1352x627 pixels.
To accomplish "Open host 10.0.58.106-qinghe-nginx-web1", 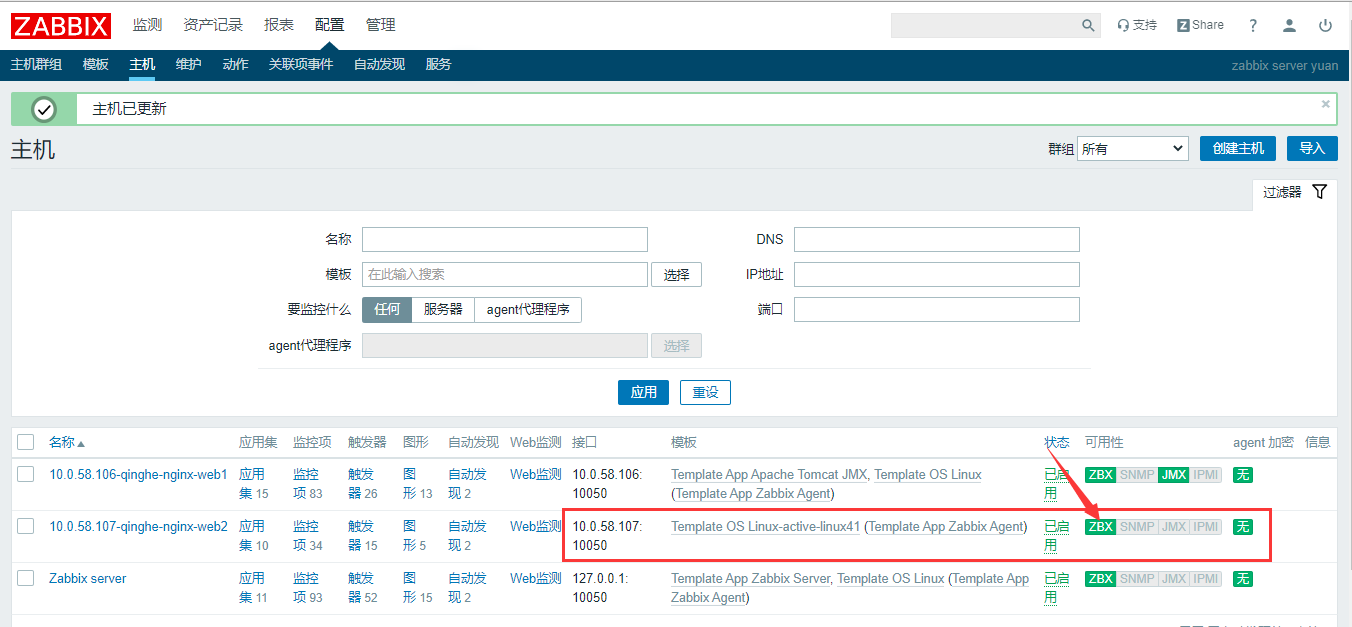I will coord(138,474).
